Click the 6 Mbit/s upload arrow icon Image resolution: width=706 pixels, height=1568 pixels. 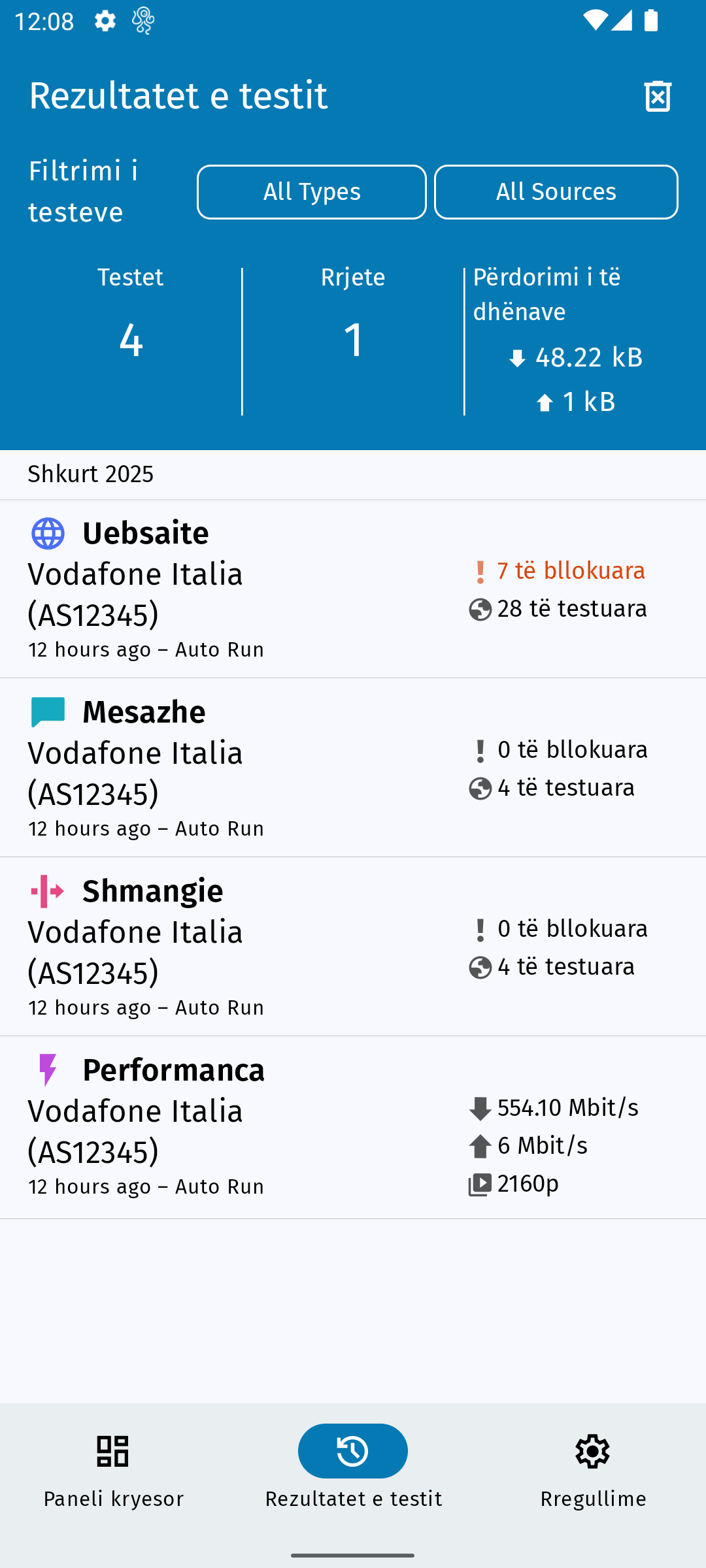pyautogui.click(x=480, y=1147)
